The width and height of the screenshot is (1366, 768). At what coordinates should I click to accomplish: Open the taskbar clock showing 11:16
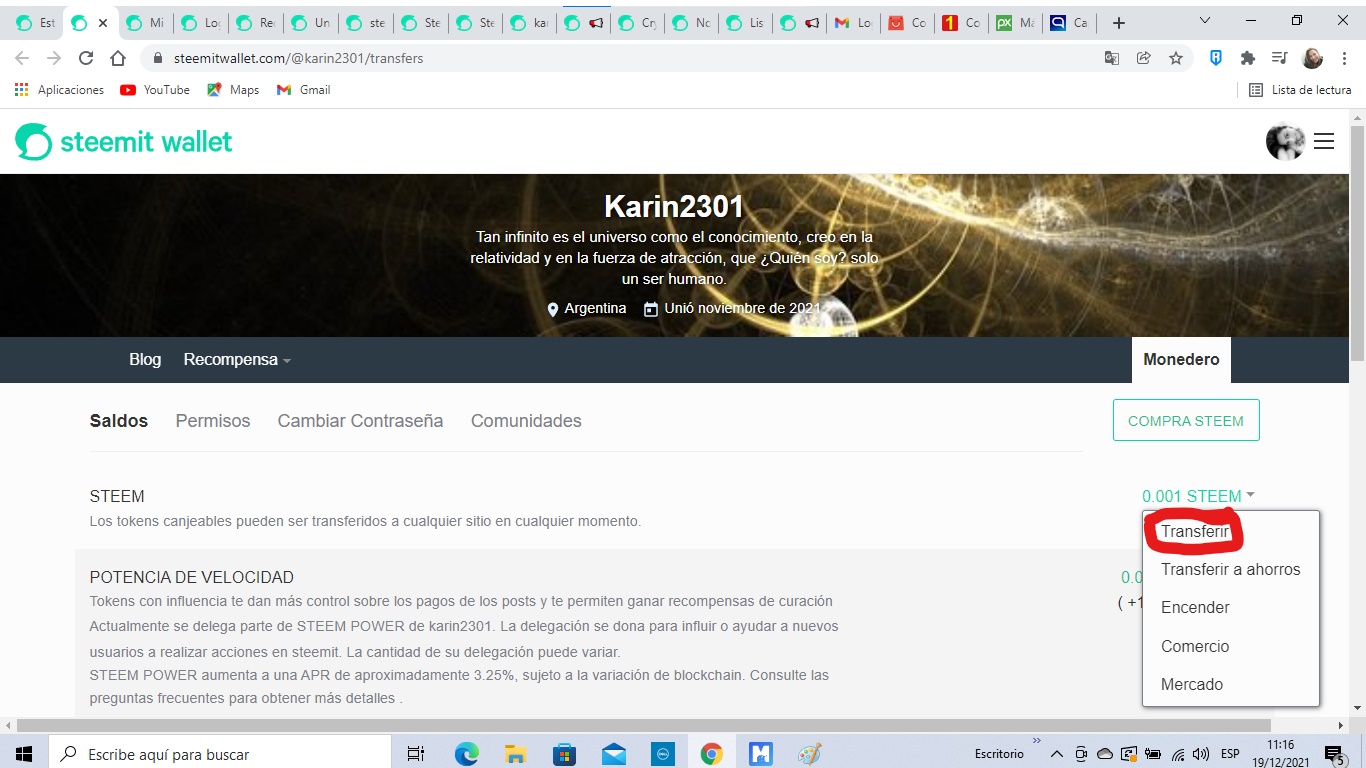coord(1280,754)
